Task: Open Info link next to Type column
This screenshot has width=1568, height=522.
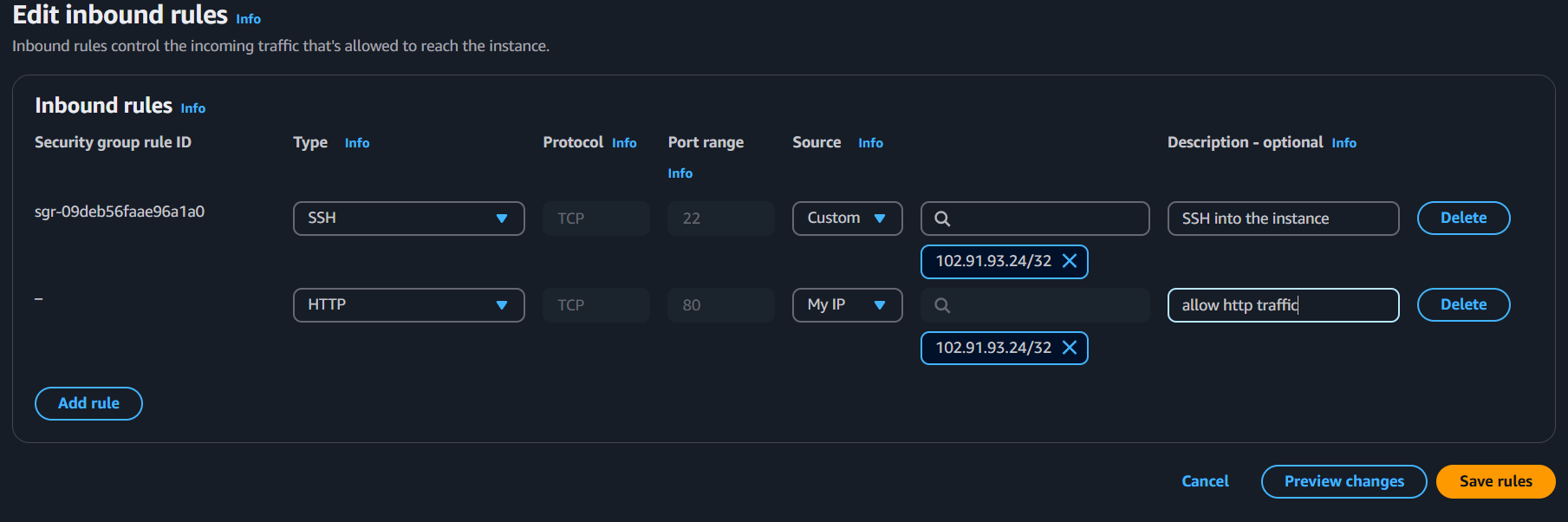Action: pyautogui.click(x=357, y=143)
